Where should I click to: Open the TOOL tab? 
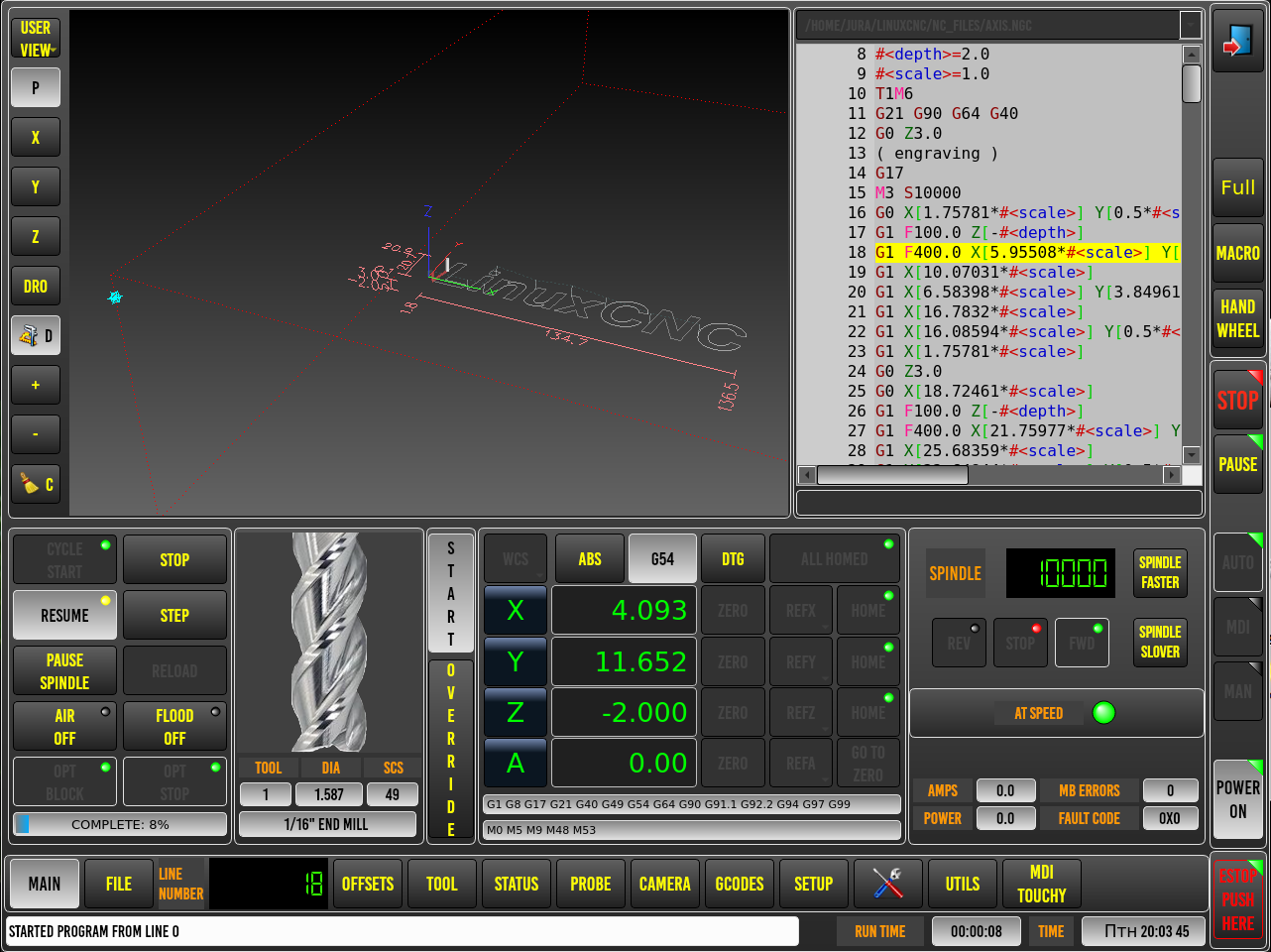pos(442,884)
